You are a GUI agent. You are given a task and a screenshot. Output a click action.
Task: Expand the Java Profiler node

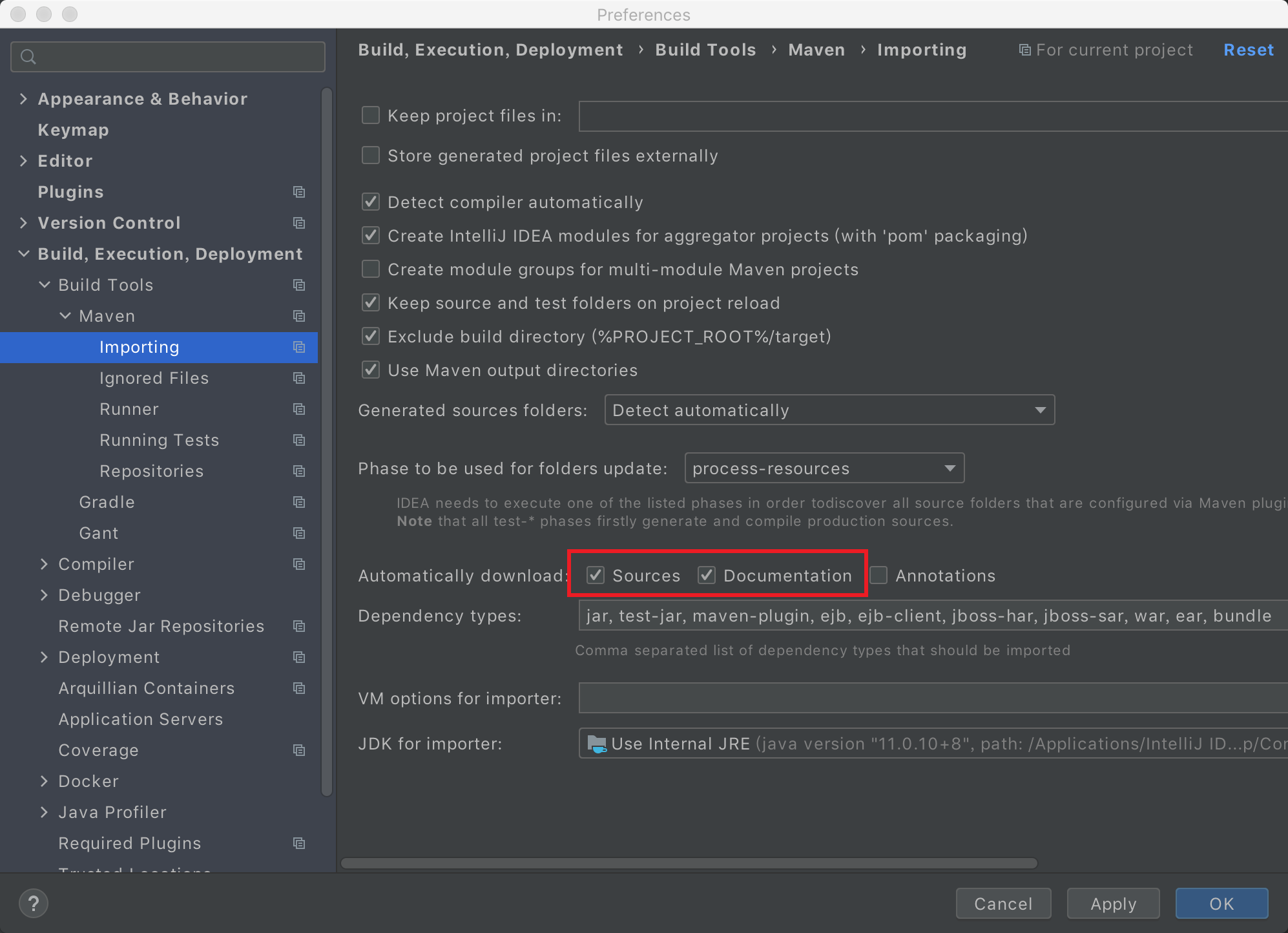tap(45, 812)
